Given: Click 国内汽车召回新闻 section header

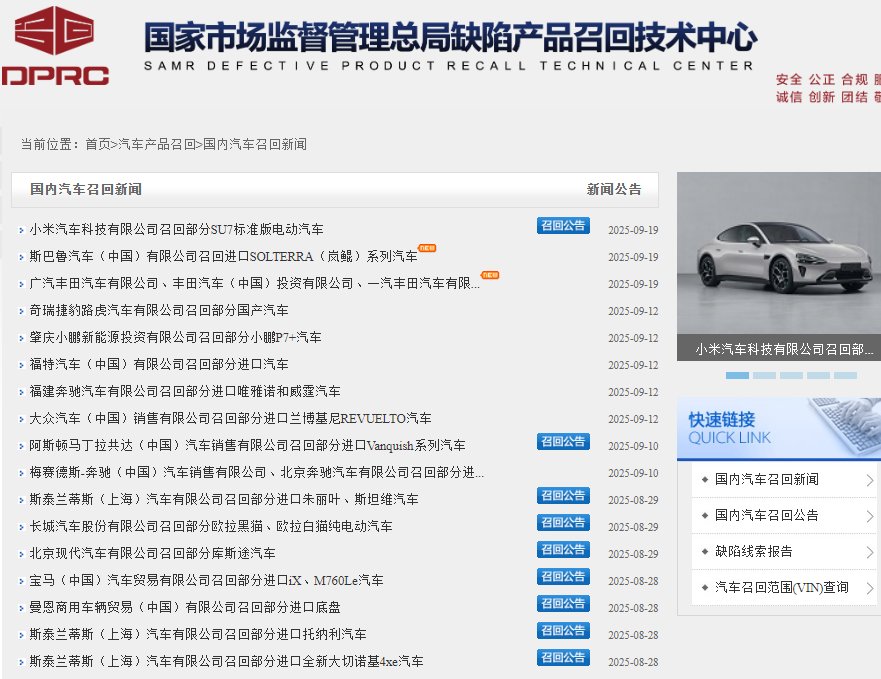Looking at the screenshot, I should pos(85,189).
